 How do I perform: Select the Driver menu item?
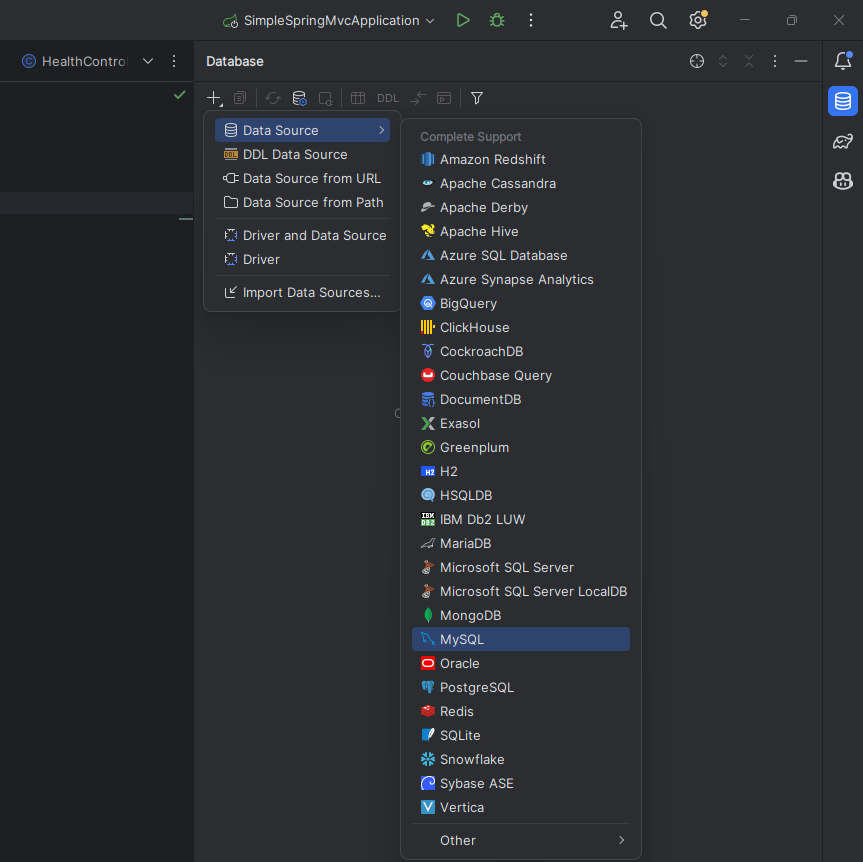click(302, 259)
